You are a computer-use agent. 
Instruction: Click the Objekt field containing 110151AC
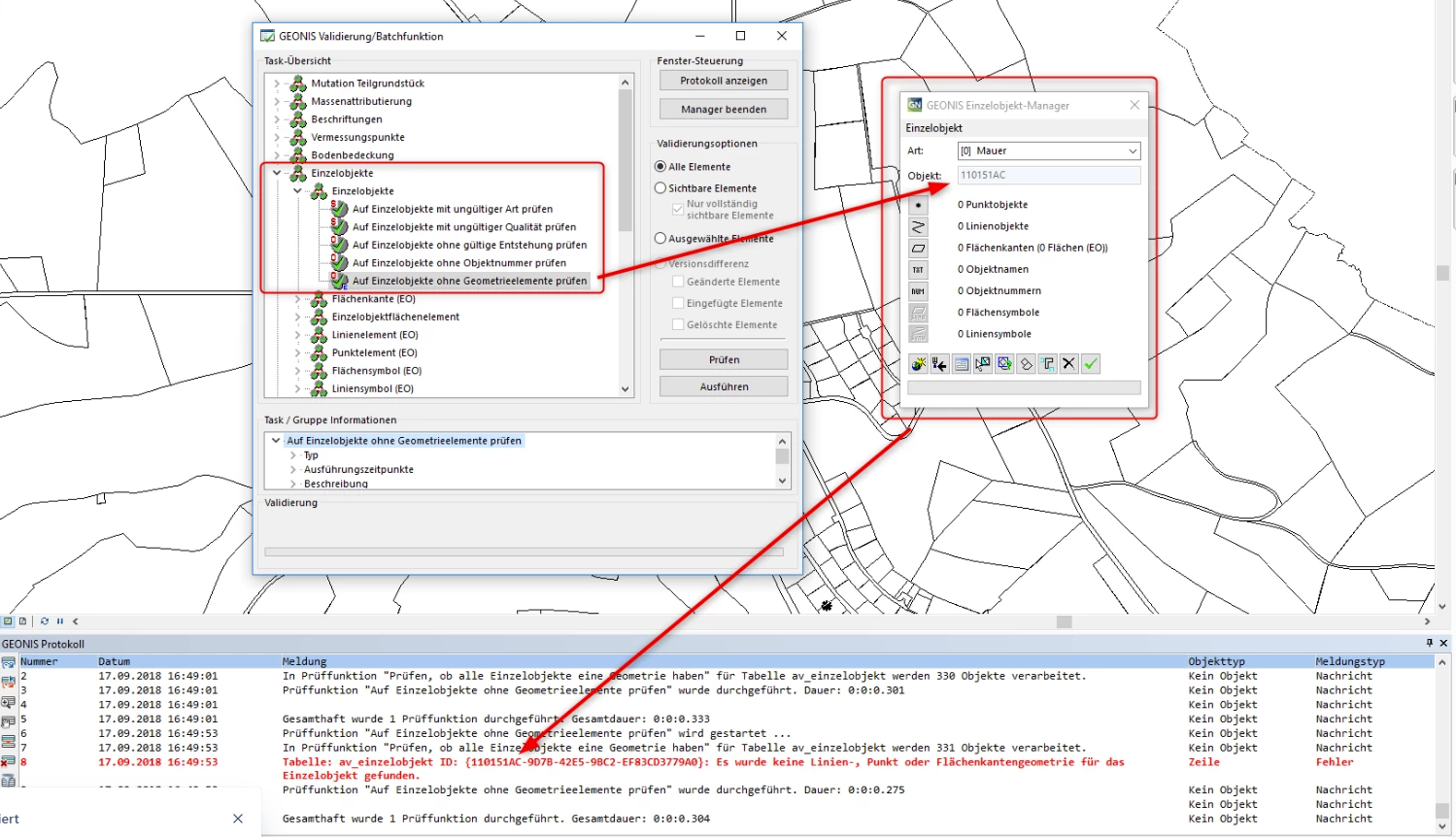tap(1048, 175)
